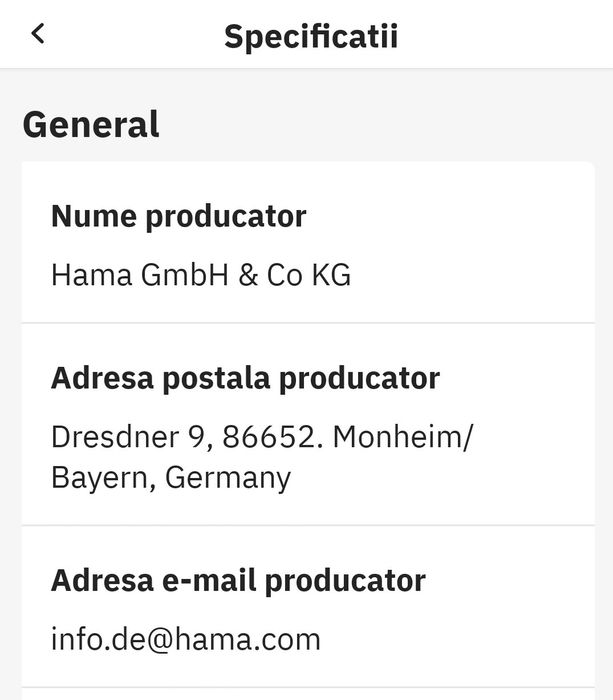Click the word Nume in first label
Screen dimensions: 613x700
[94, 216]
